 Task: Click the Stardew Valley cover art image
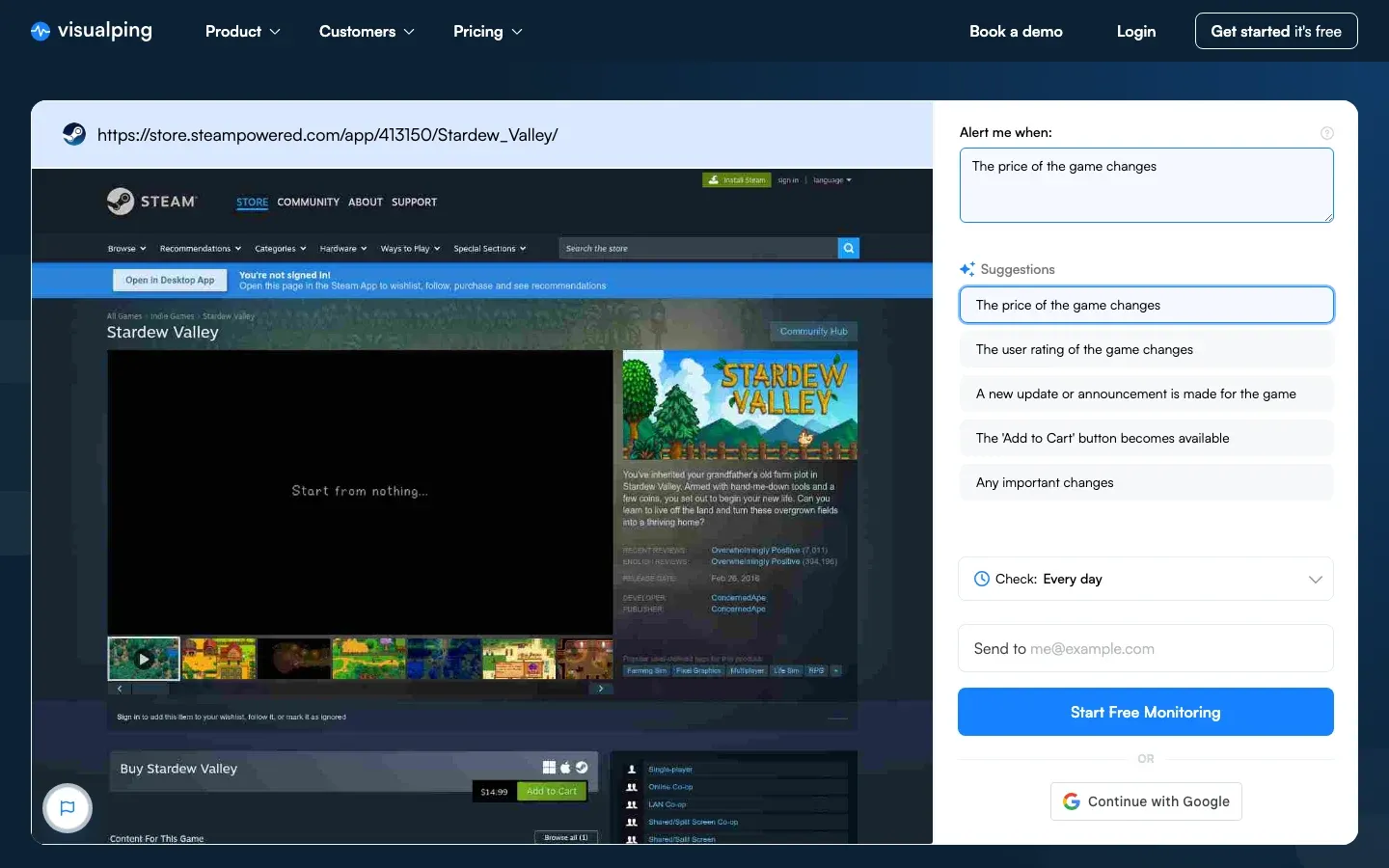pos(740,405)
